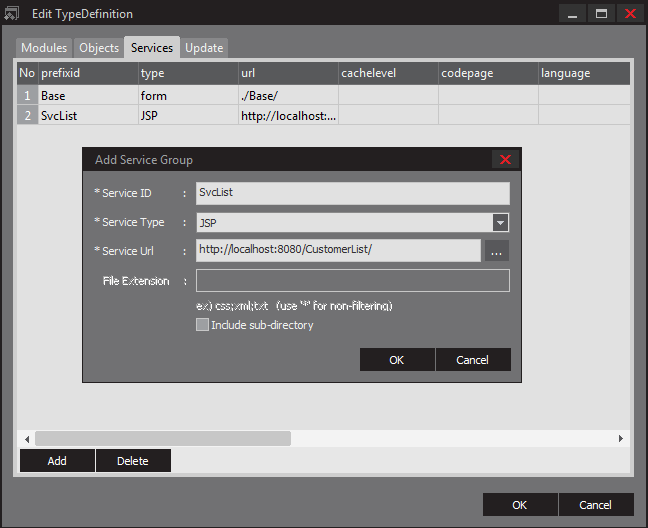648x528 pixels.
Task: Toggle Include sub-directory checkbox
Action: (202, 325)
